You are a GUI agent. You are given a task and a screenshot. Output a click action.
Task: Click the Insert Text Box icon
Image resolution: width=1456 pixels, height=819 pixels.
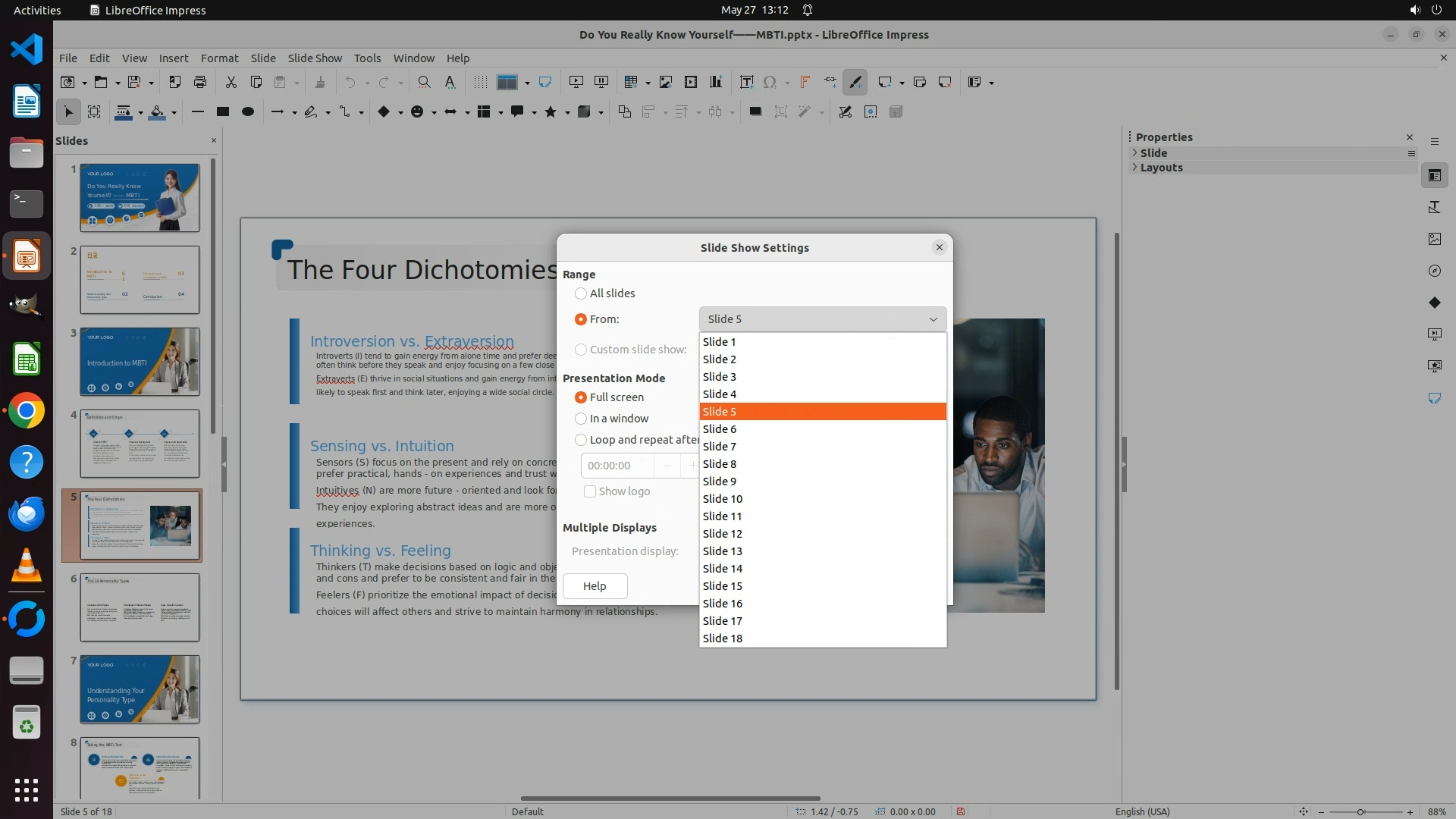click(746, 83)
